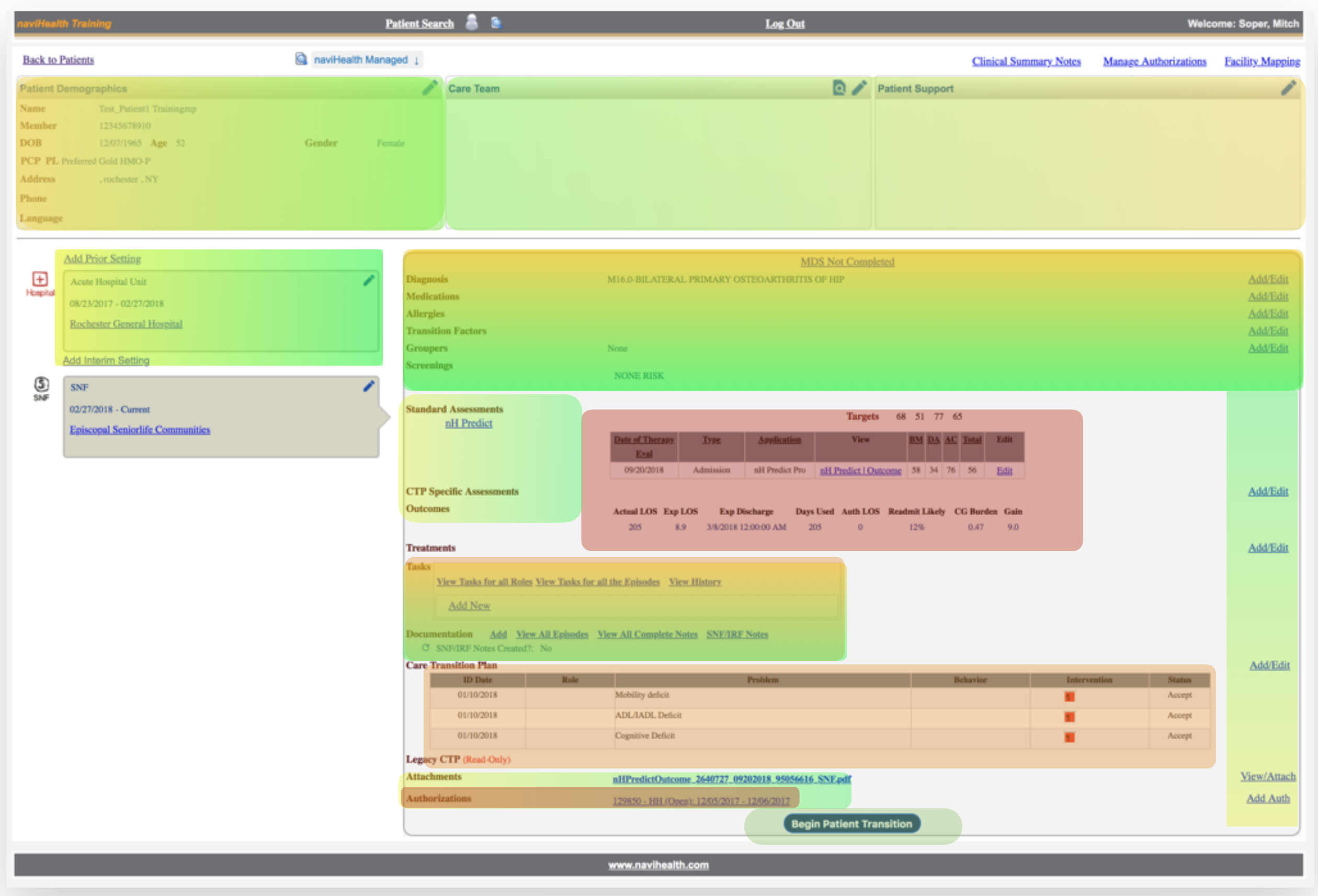Screen dimensions: 1318x896
Task: Sort by the Application column header
Action: 779,440
